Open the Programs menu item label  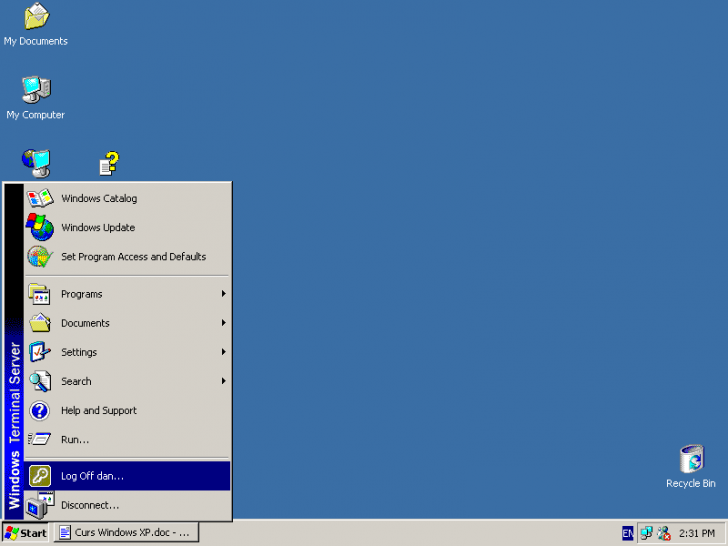click(82, 294)
